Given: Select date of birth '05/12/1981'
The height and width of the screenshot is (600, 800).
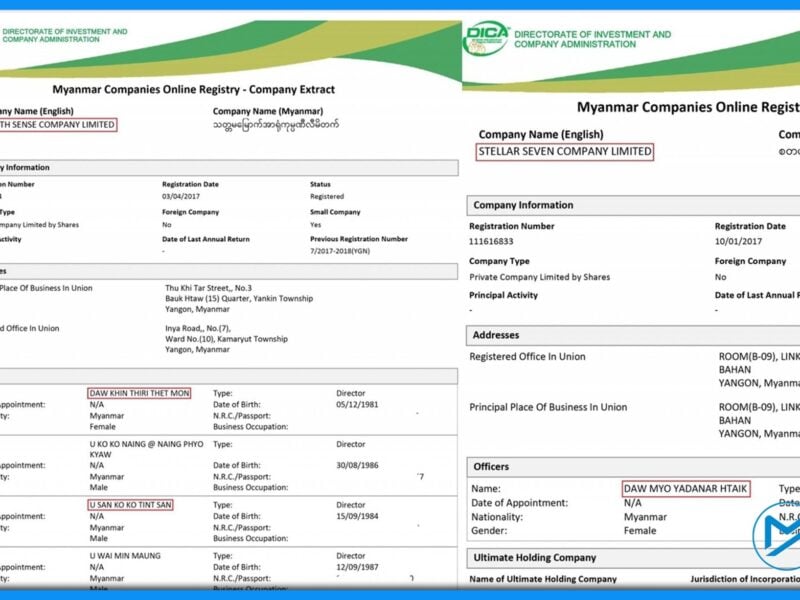Looking at the screenshot, I should click(x=357, y=405).
